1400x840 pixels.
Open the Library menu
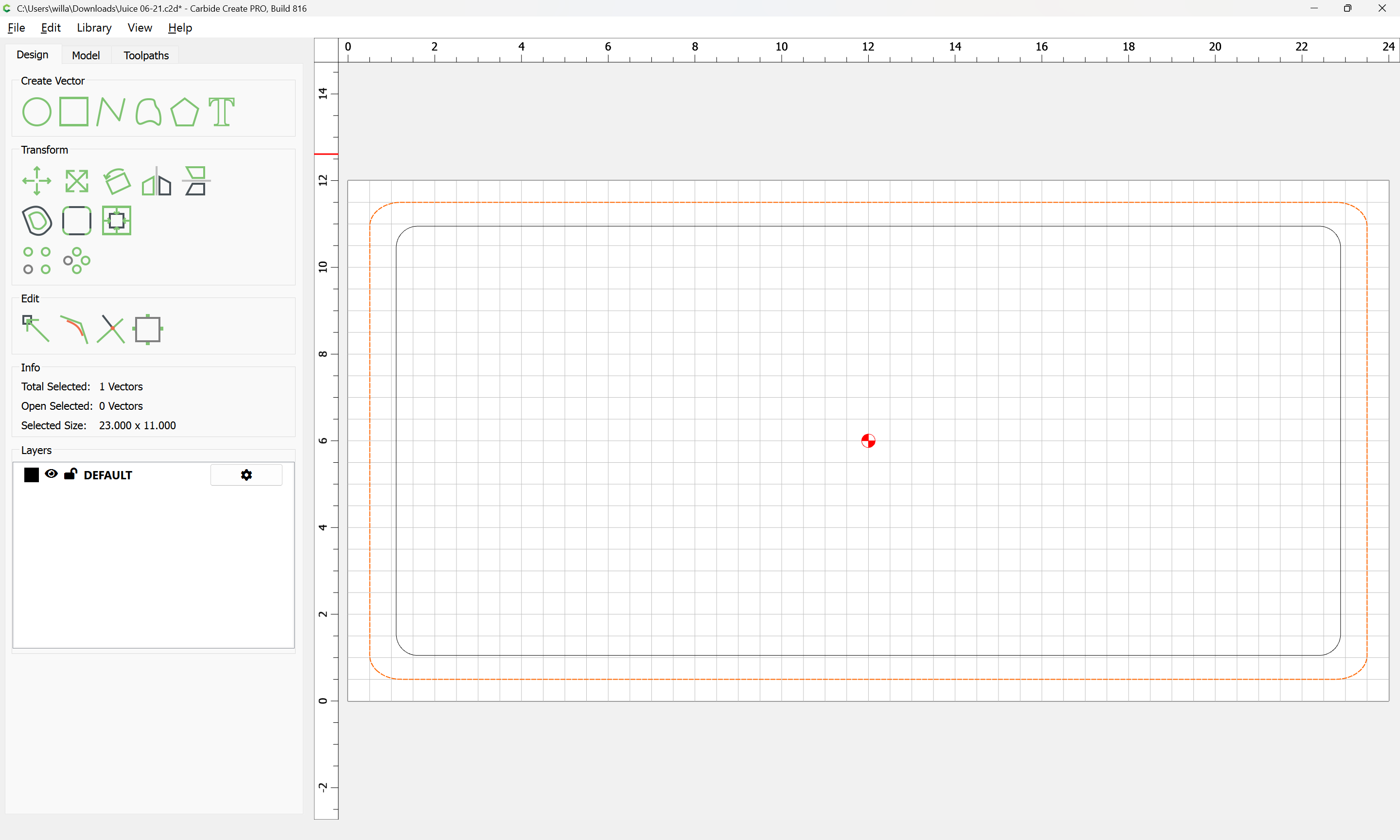coord(94,27)
